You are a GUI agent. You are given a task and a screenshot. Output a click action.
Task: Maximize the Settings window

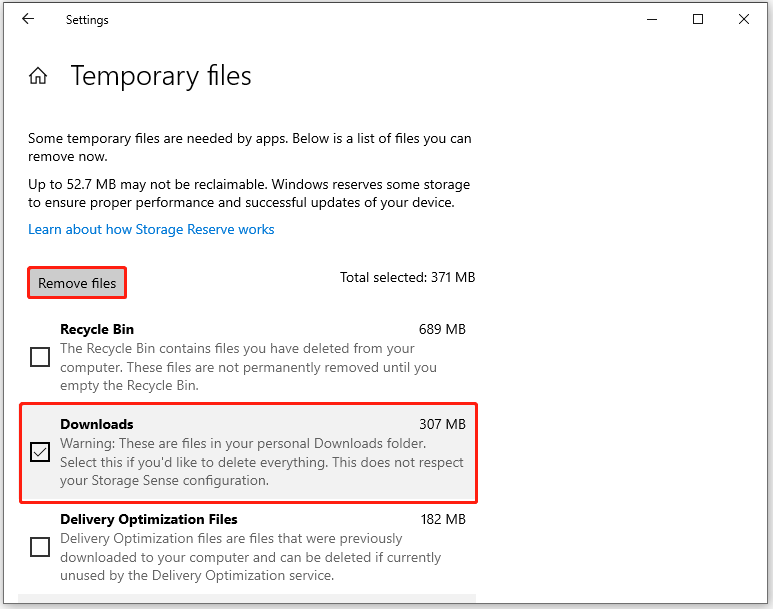click(698, 19)
